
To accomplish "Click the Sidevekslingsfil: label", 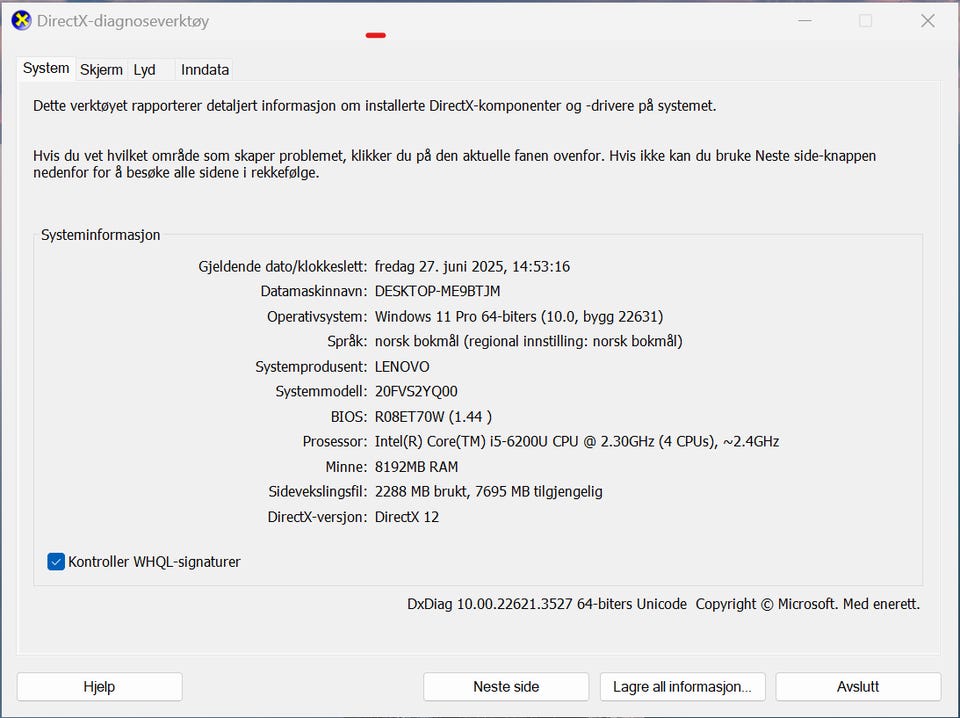I will point(317,492).
